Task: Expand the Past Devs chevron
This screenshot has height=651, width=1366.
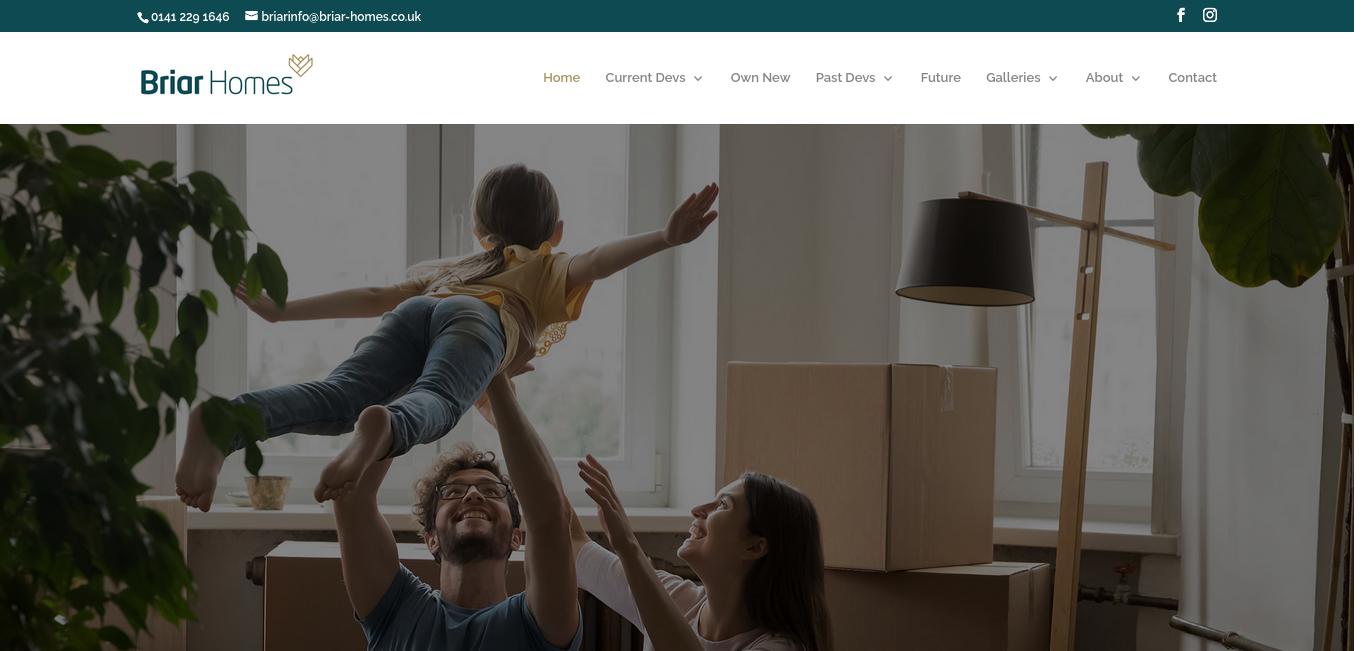Action: pos(888,78)
